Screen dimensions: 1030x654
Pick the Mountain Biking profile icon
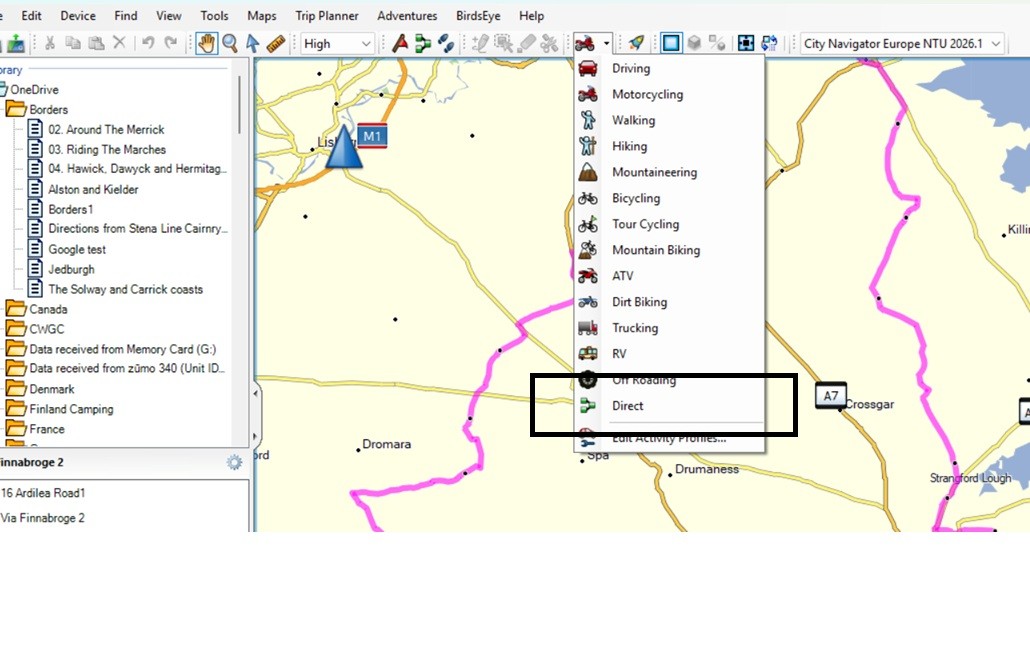[x=588, y=250]
